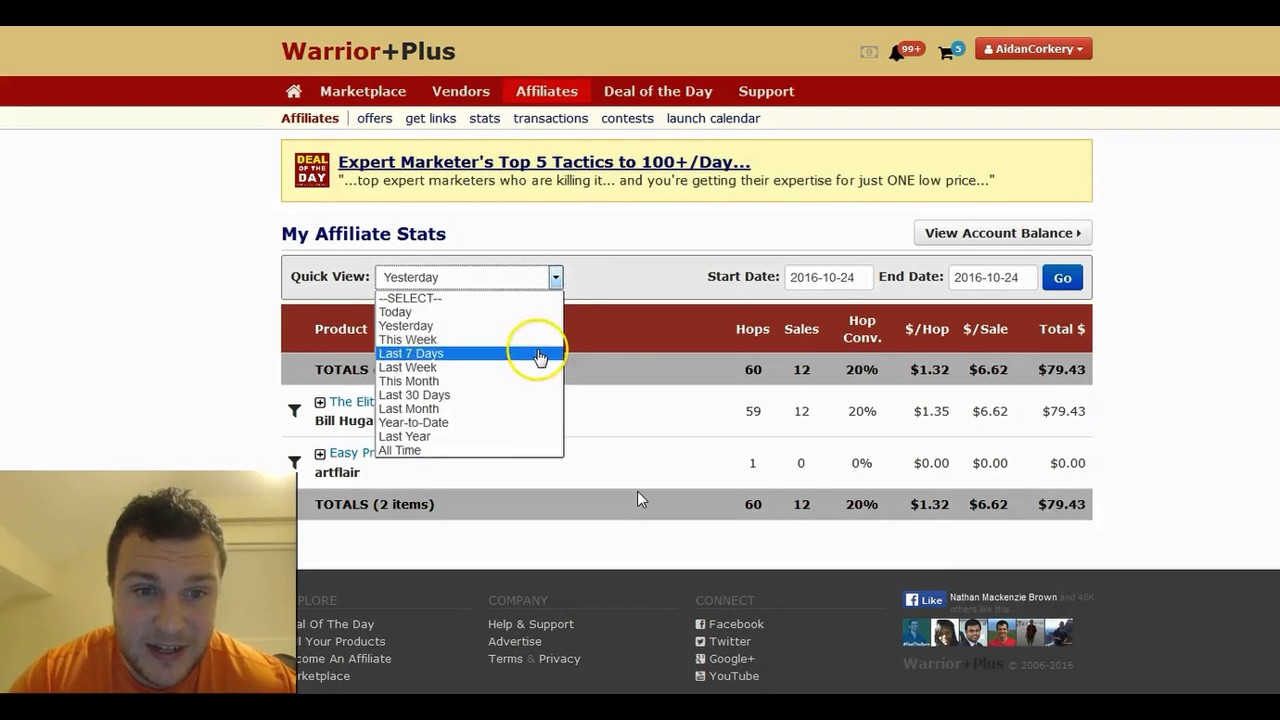Open the YouTube icon link in footer

[700, 676]
